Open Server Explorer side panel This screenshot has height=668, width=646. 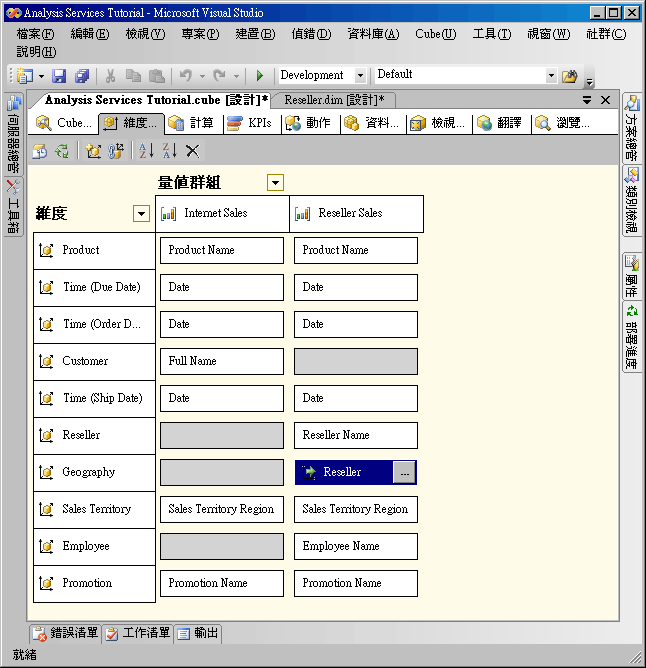14,134
